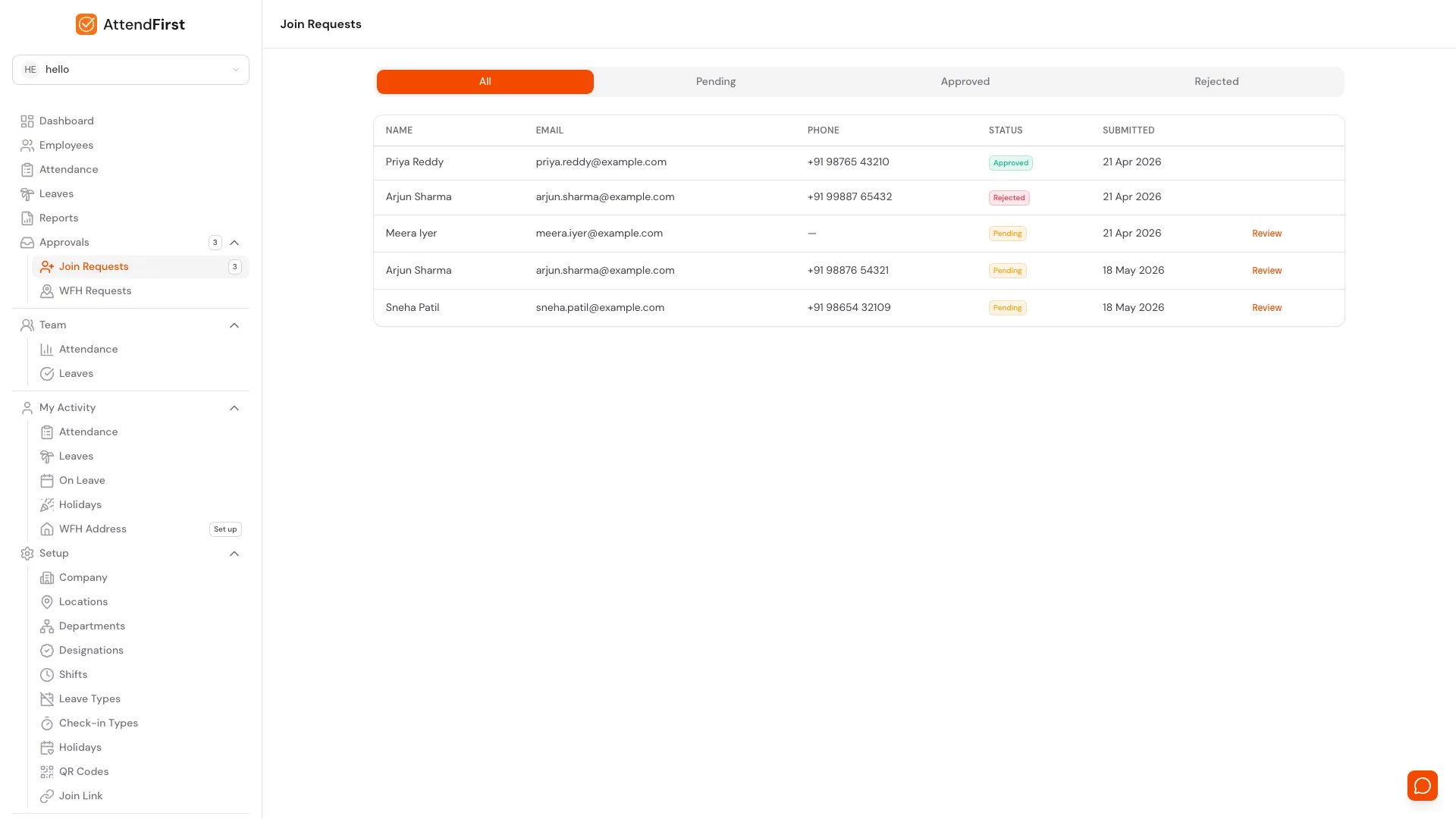1456x819 pixels.
Task: Review Arjun Sharma's 18 May request
Action: (x=1266, y=271)
